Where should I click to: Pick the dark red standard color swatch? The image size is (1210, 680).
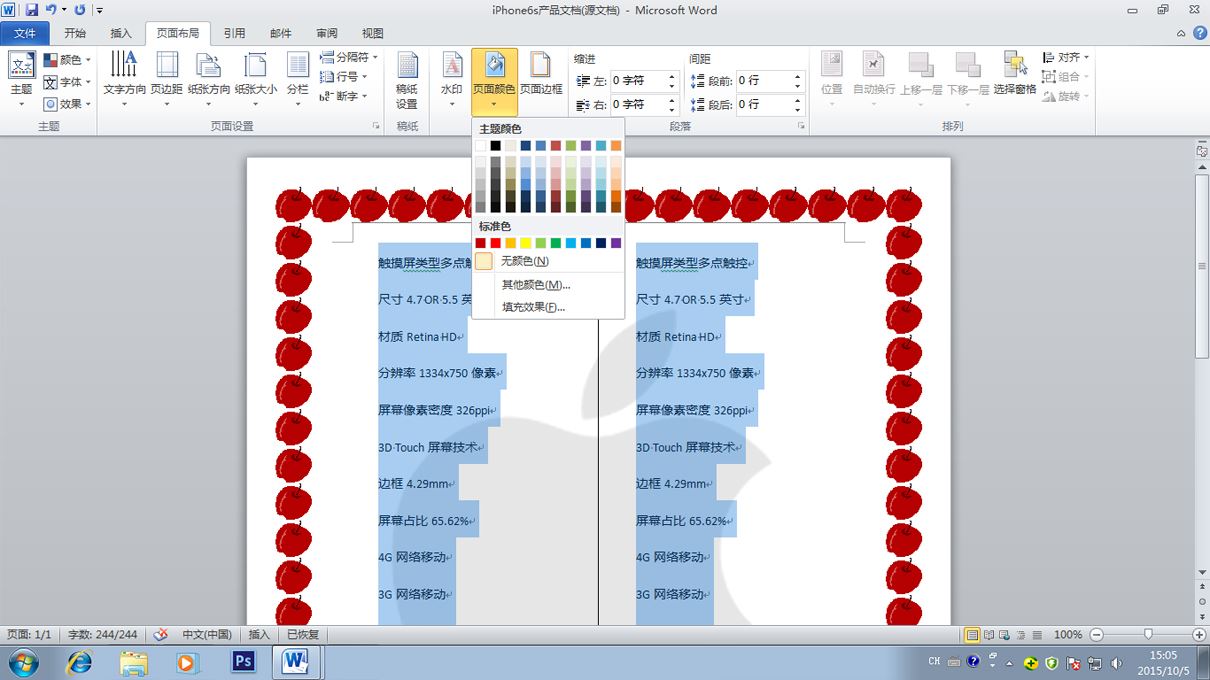[481, 243]
